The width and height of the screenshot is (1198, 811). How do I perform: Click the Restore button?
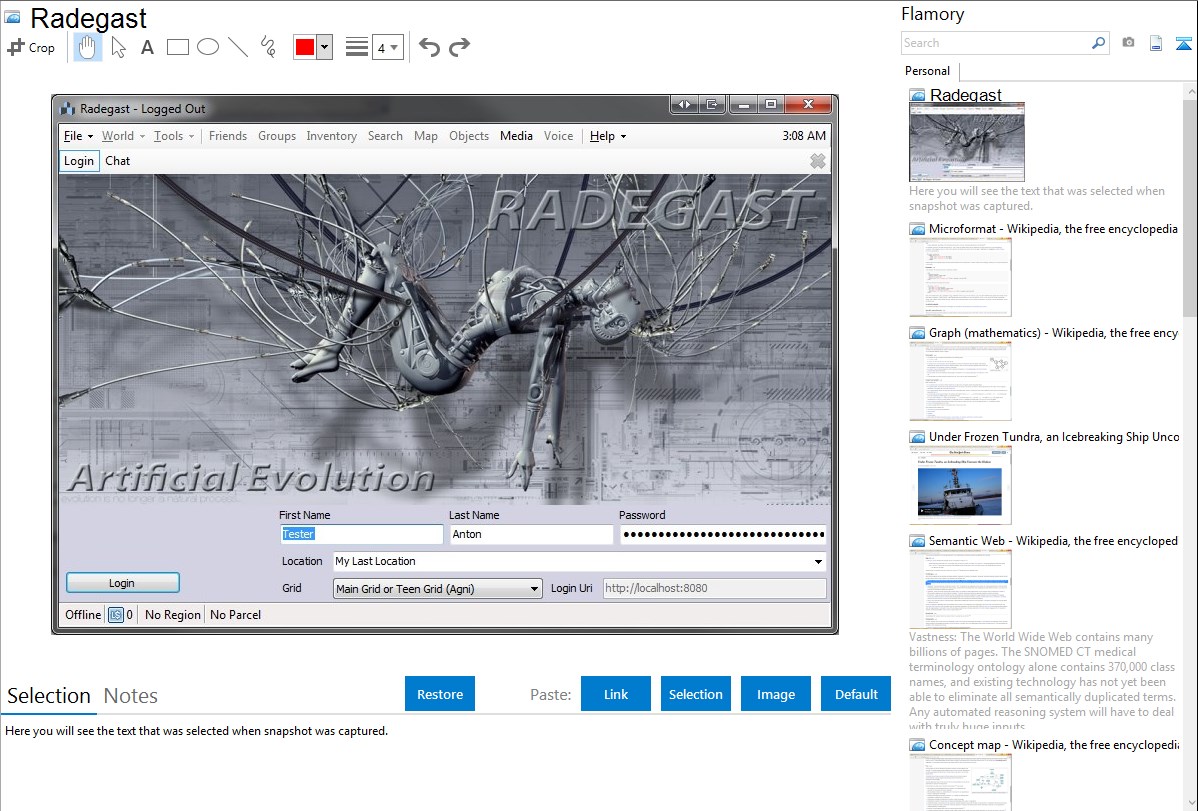coord(440,694)
